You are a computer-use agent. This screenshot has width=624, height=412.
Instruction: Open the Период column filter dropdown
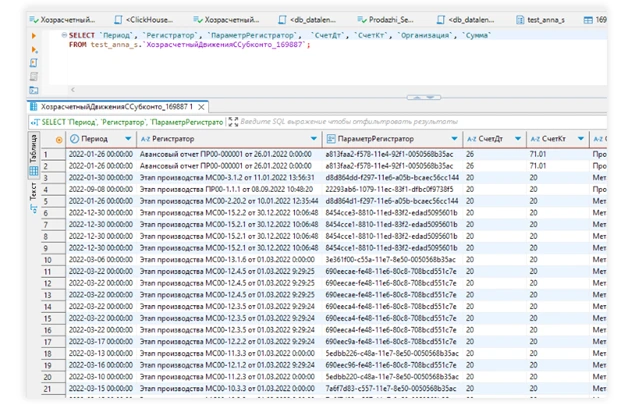pyautogui.click(x=128, y=139)
